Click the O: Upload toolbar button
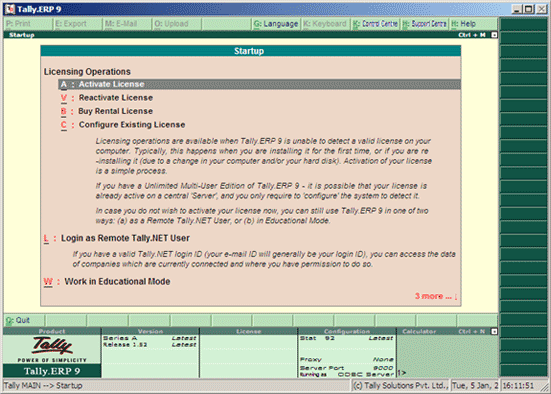551x394 pixels. [177, 24]
